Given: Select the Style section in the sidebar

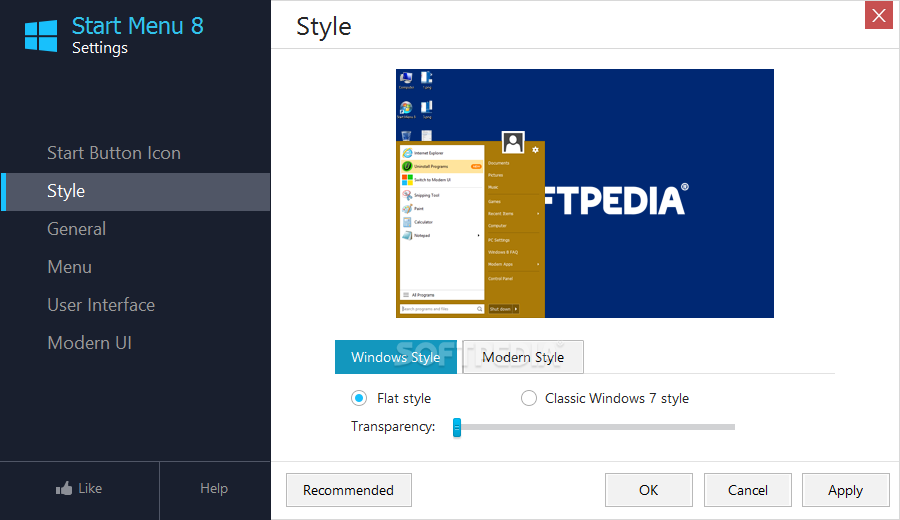Looking at the screenshot, I should pos(135,192).
